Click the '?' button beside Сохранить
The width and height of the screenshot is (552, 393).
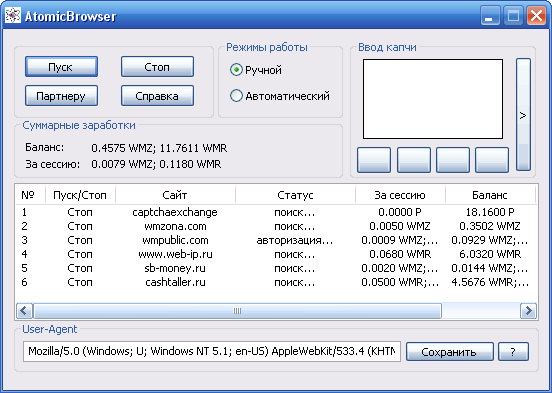pyautogui.click(x=513, y=352)
